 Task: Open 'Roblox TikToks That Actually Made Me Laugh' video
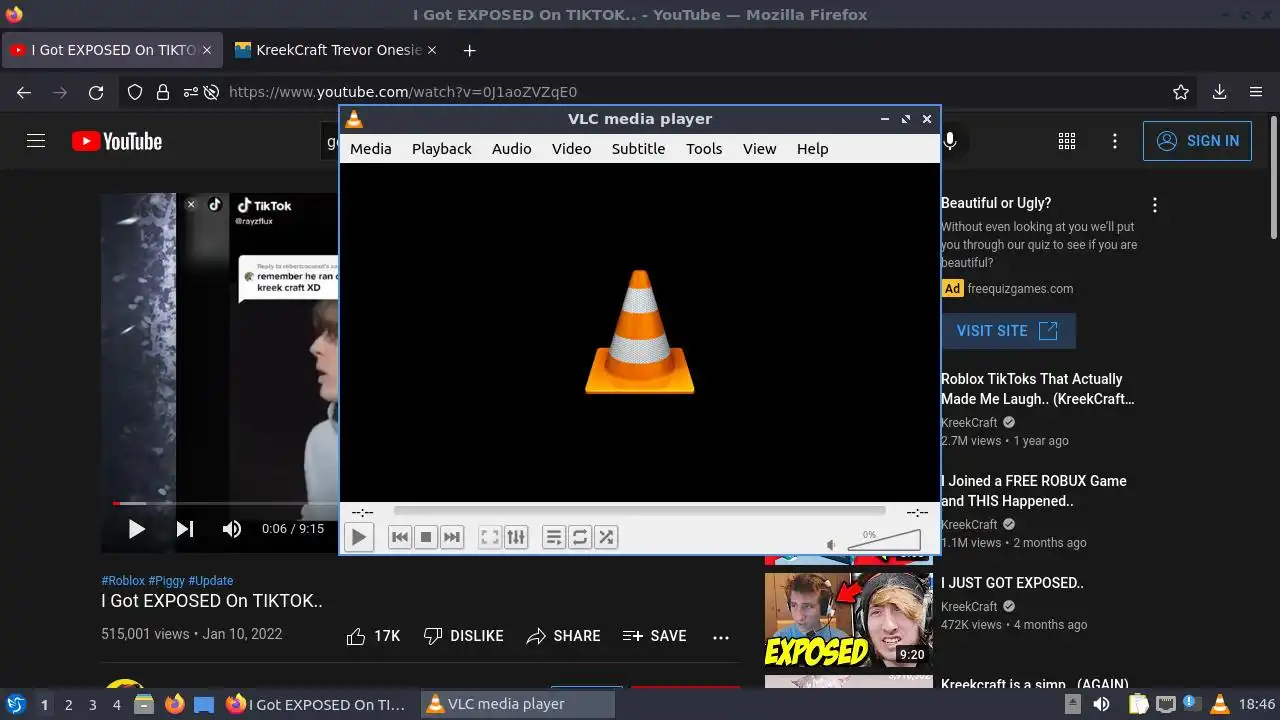point(1037,389)
